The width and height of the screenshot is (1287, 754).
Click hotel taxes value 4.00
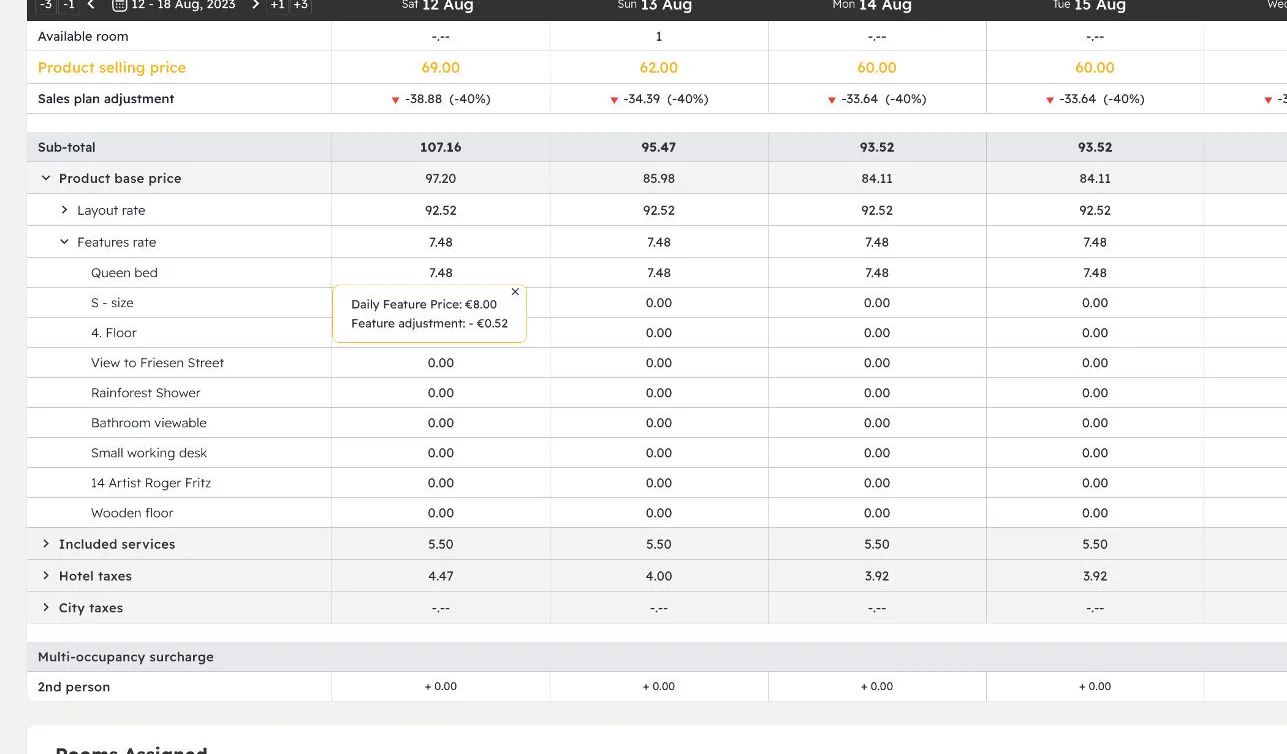(x=659, y=576)
